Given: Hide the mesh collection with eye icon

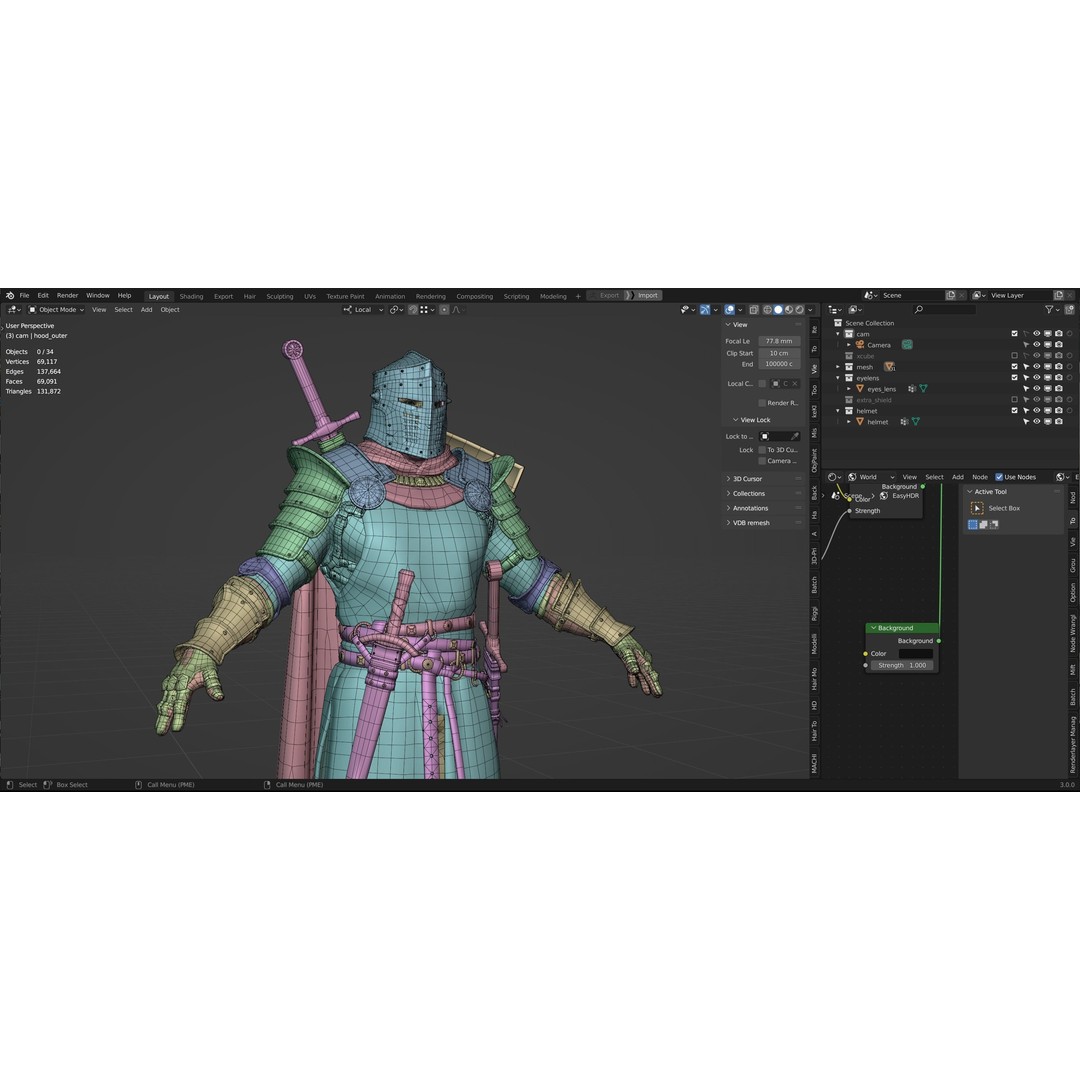Looking at the screenshot, I should click(x=1037, y=367).
